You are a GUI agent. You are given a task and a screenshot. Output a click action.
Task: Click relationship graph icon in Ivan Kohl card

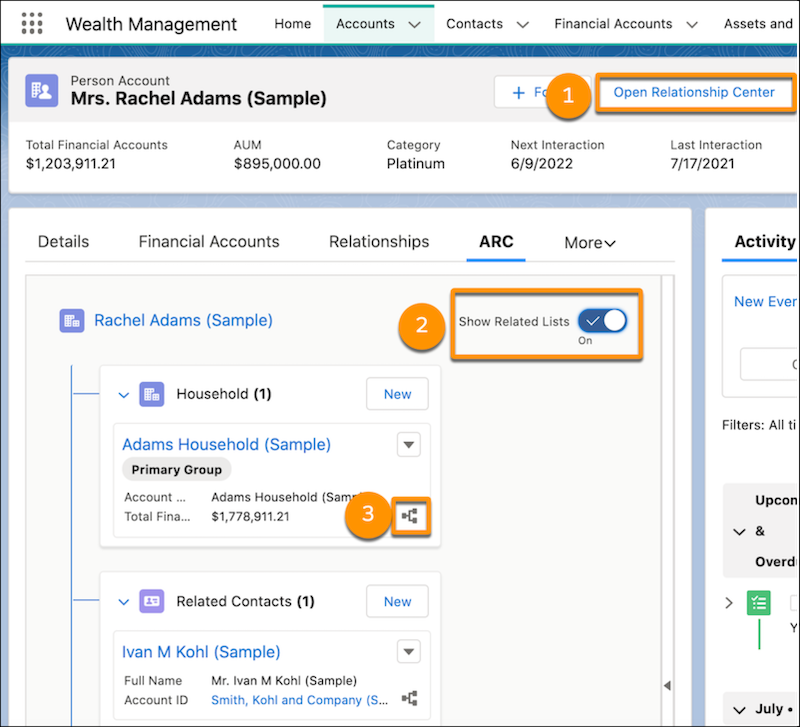point(409,699)
